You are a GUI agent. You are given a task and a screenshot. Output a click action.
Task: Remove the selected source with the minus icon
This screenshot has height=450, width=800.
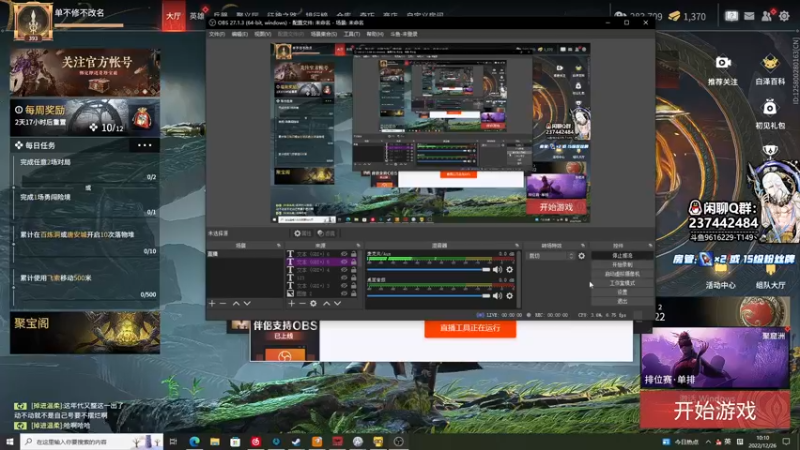(302, 304)
